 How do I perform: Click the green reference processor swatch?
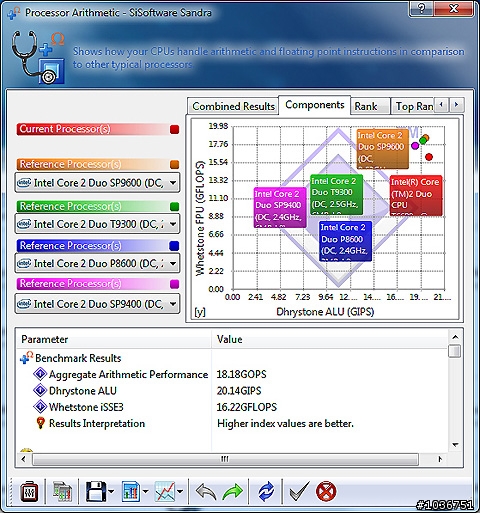(174, 207)
